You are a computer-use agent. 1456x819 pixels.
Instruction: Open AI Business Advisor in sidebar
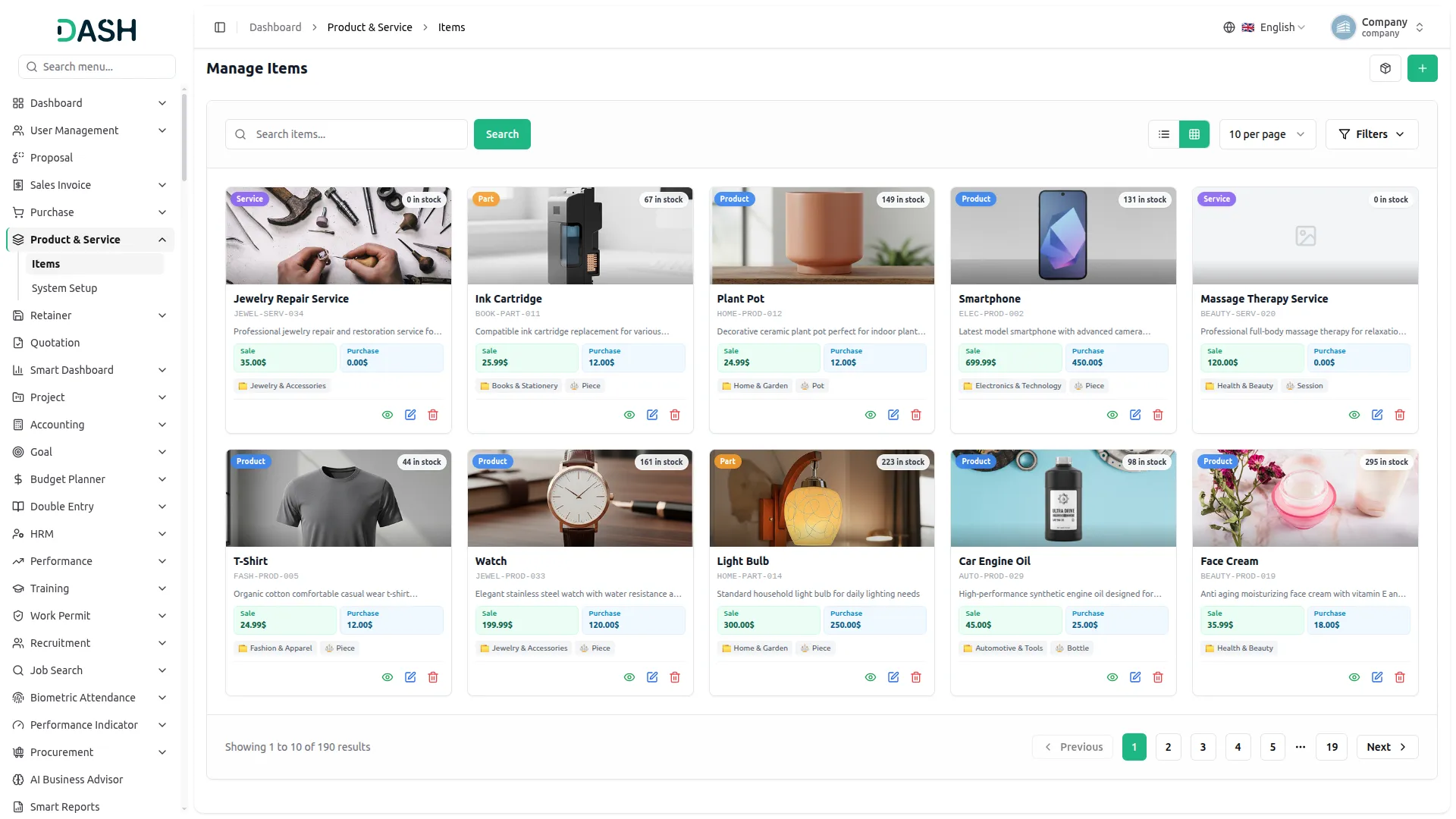point(89,780)
